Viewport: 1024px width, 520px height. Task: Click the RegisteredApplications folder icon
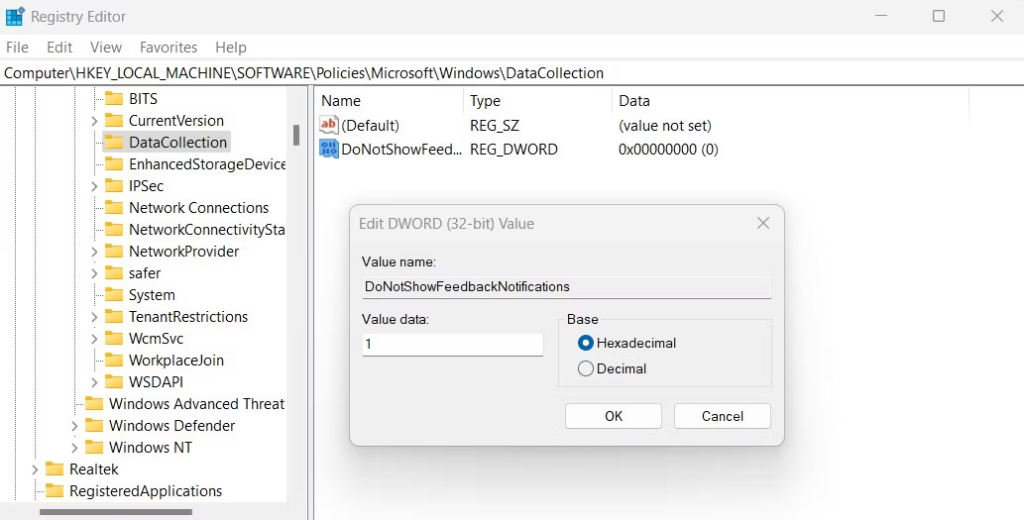pyautogui.click(x=54, y=491)
